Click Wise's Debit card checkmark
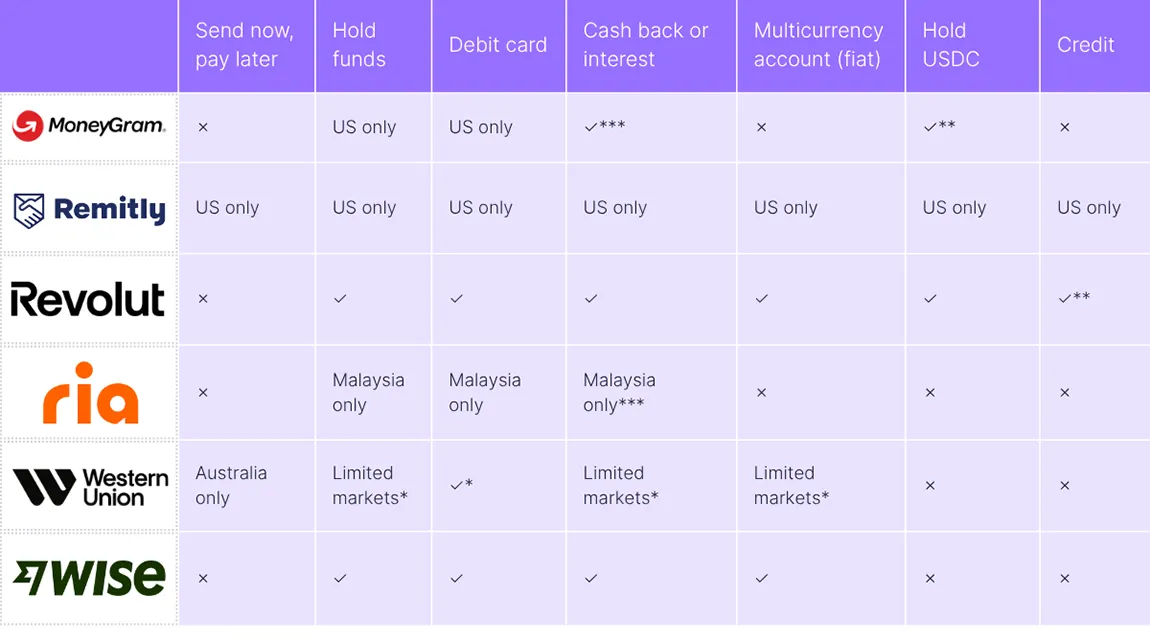 (x=457, y=578)
